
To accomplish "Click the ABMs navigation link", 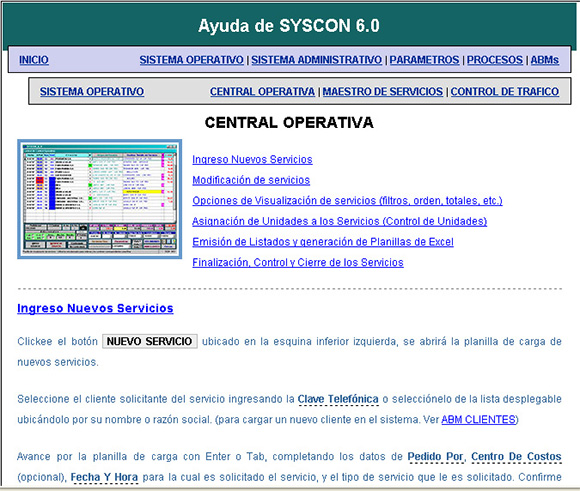I will (544, 60).
